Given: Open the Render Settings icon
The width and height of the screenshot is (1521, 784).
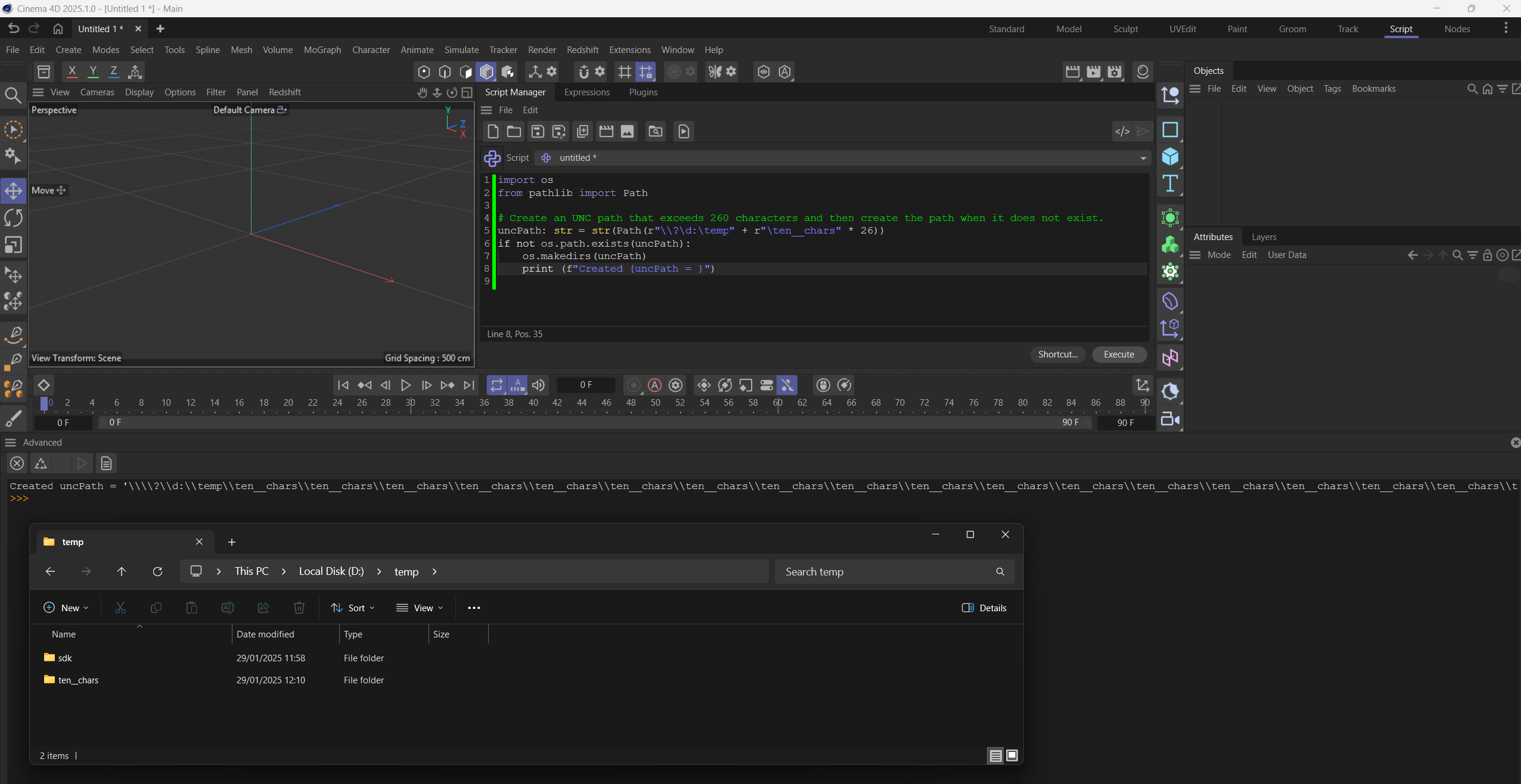Looking at the screenshot, I should coord(1115,72).
